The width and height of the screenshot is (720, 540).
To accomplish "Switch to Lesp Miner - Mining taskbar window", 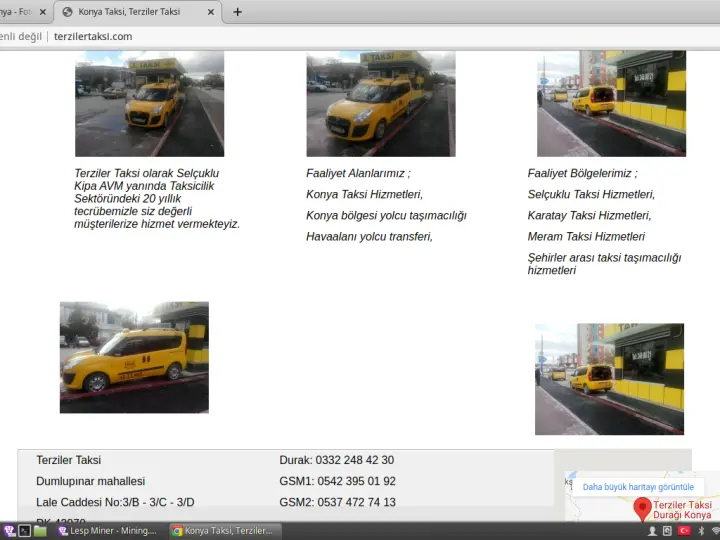I will (108, 531).
